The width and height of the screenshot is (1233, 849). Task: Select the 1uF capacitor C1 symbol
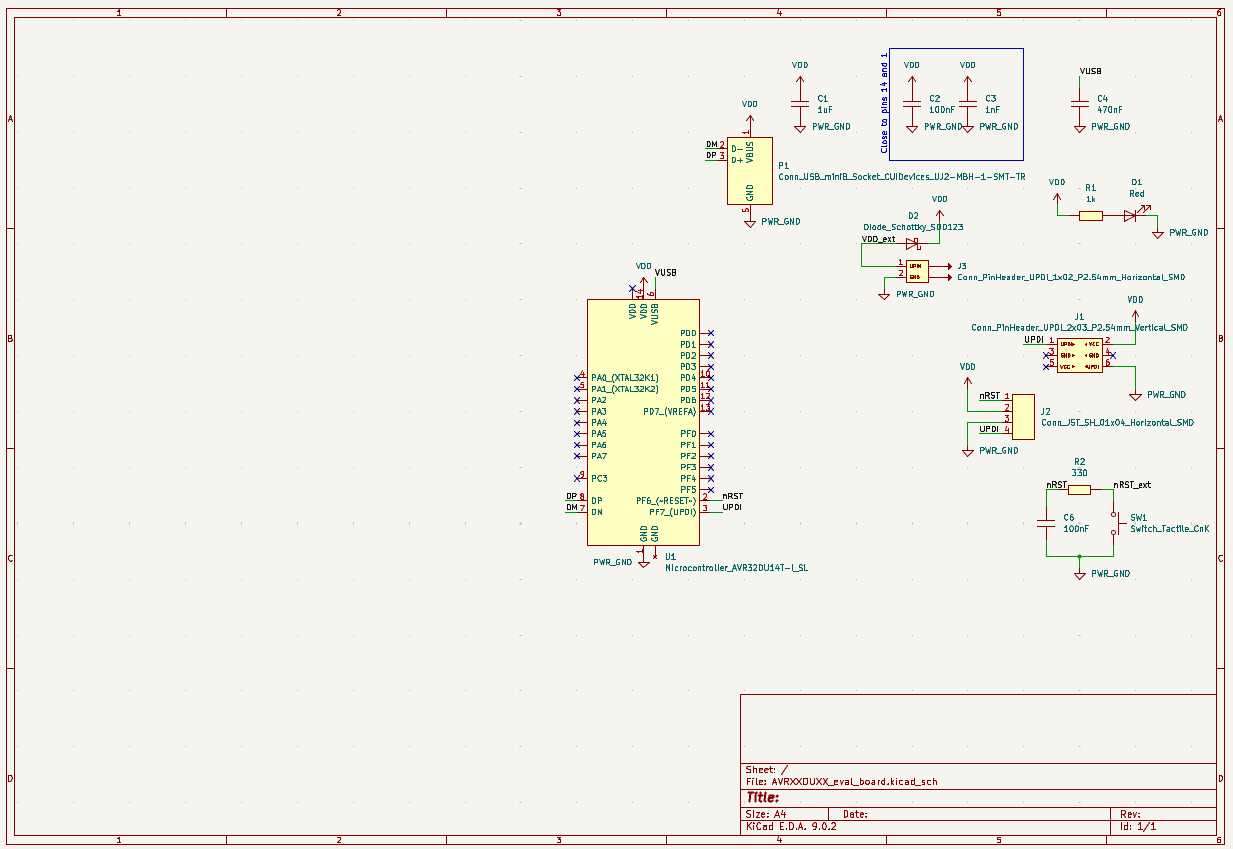[x=800, y=104]
